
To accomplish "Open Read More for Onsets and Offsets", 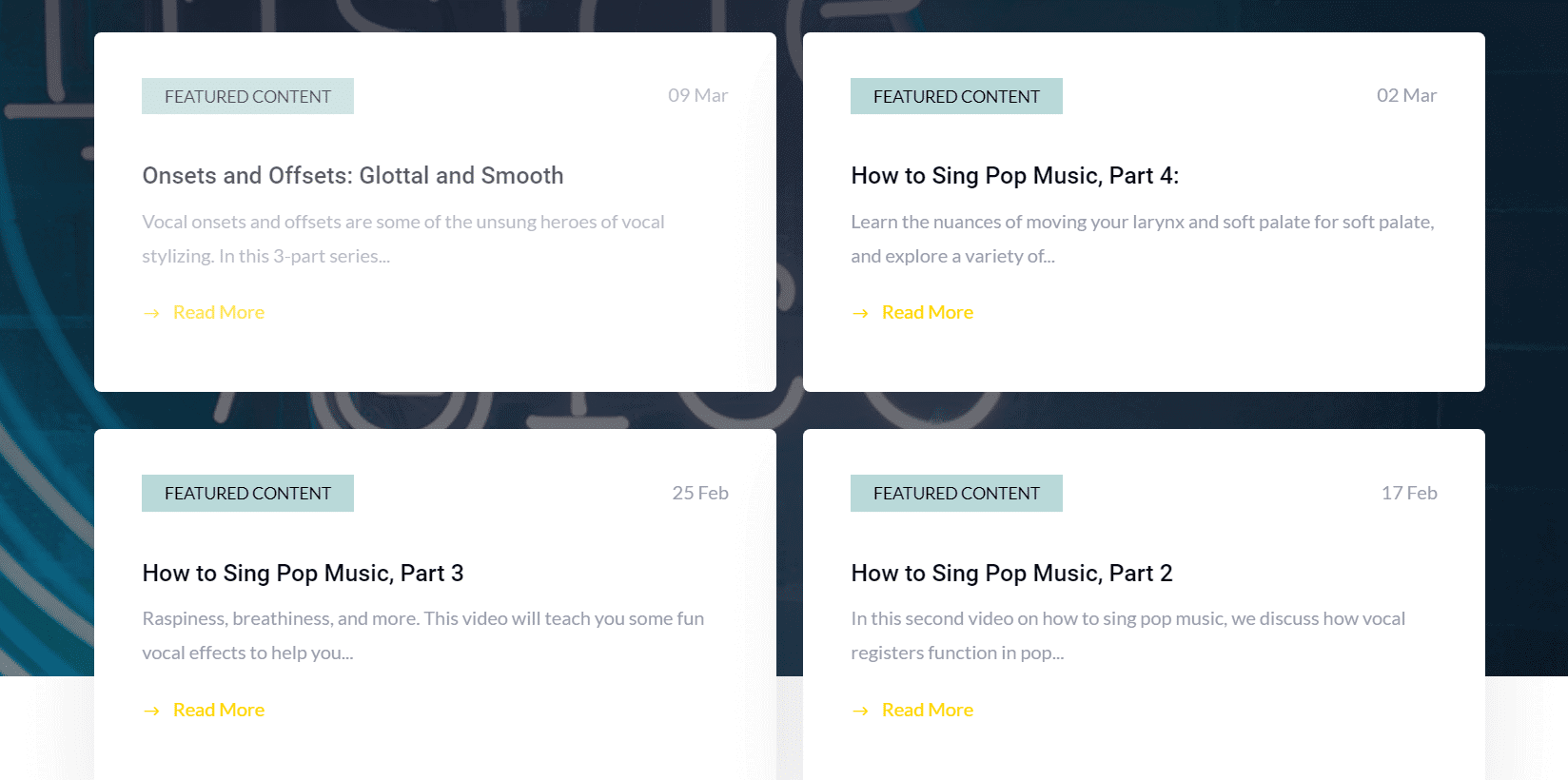I will pyautogui.click(x=218, y=312).
